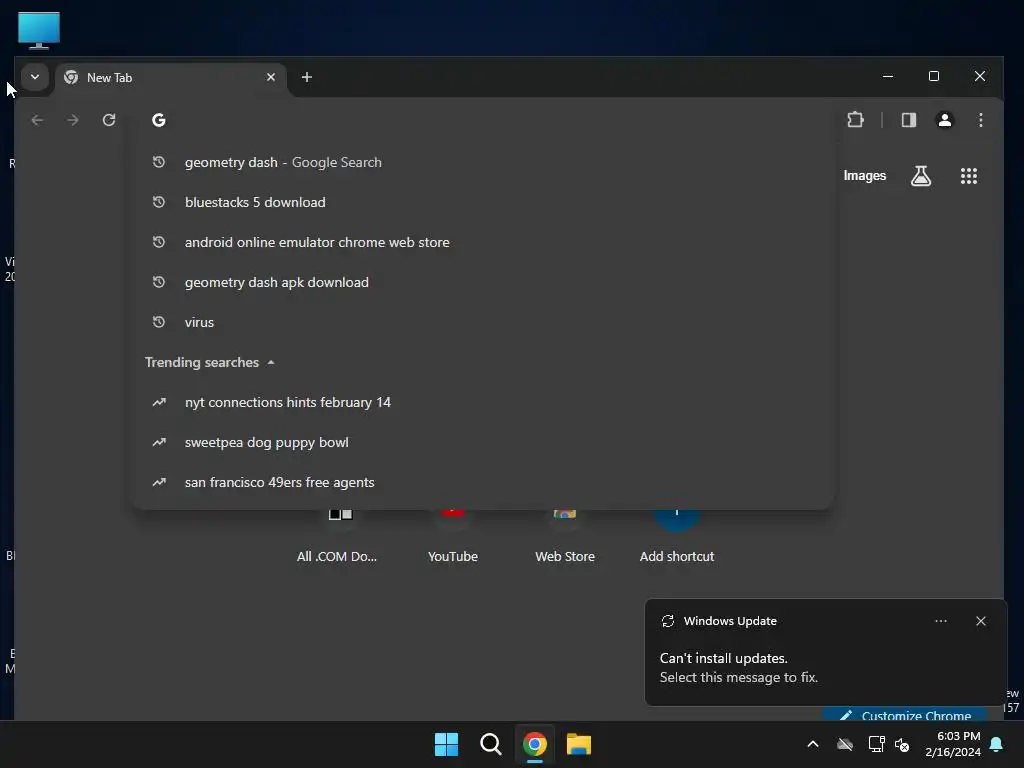This screenshot has height=768, width=1024.
Task: Click the Customize Chrome button
Action: pyautogui.click(x=905, y=714)
